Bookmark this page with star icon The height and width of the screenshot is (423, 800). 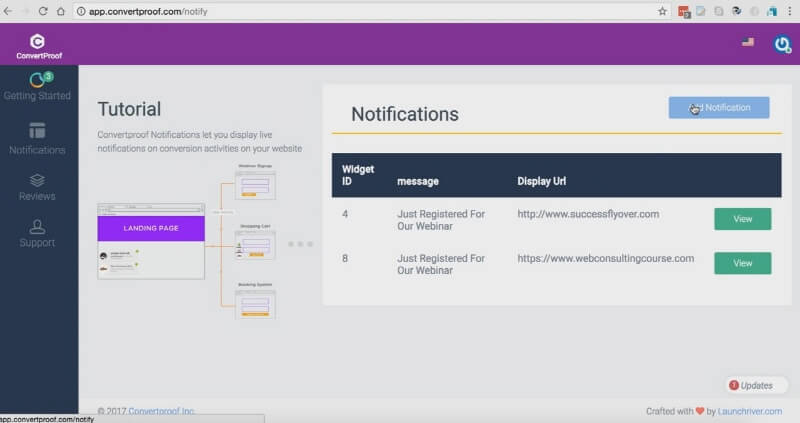tap(662, 11)
